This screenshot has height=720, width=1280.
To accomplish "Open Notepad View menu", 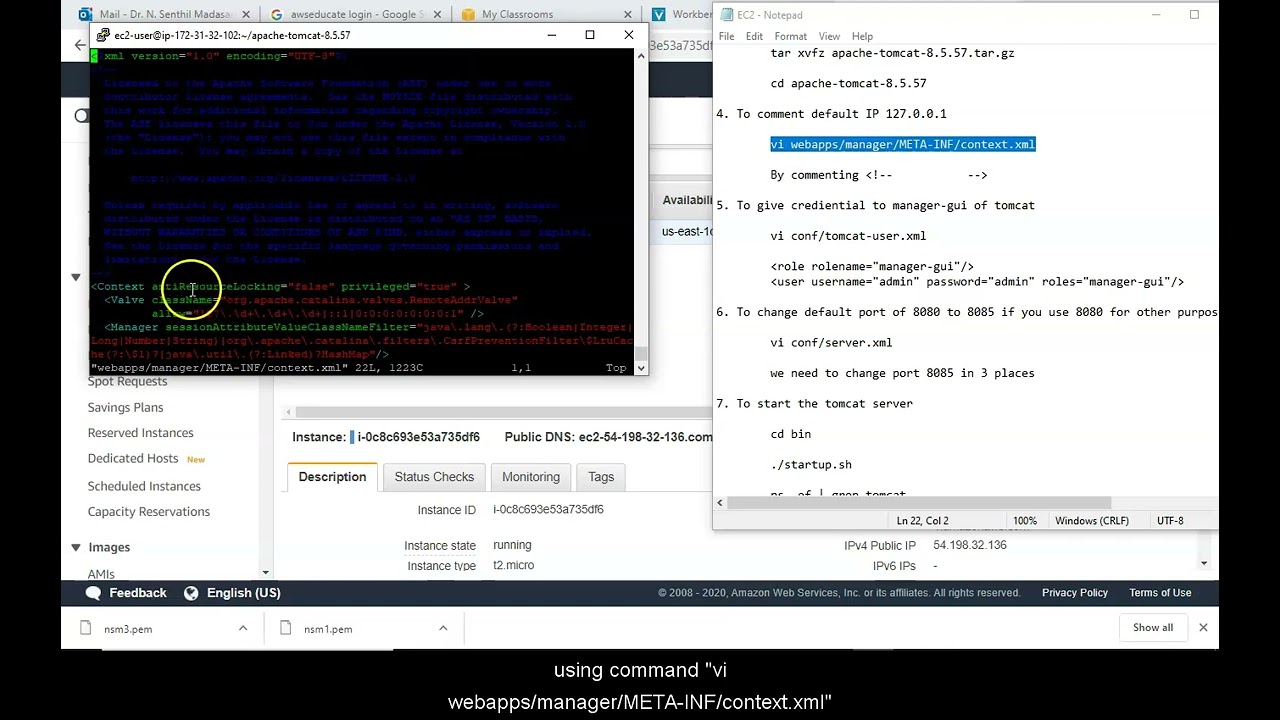I will 829,36.
